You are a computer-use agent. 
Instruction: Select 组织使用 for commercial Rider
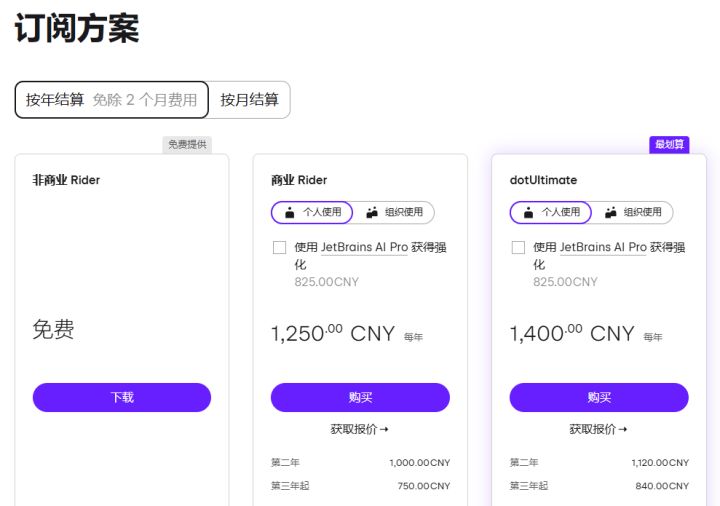point(394,212)
